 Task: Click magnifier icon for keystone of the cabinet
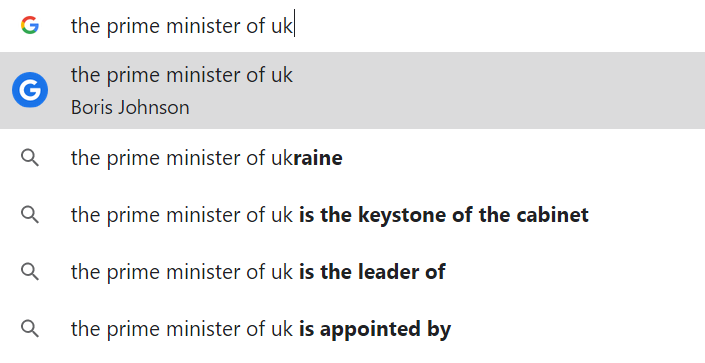click(30, 215)
